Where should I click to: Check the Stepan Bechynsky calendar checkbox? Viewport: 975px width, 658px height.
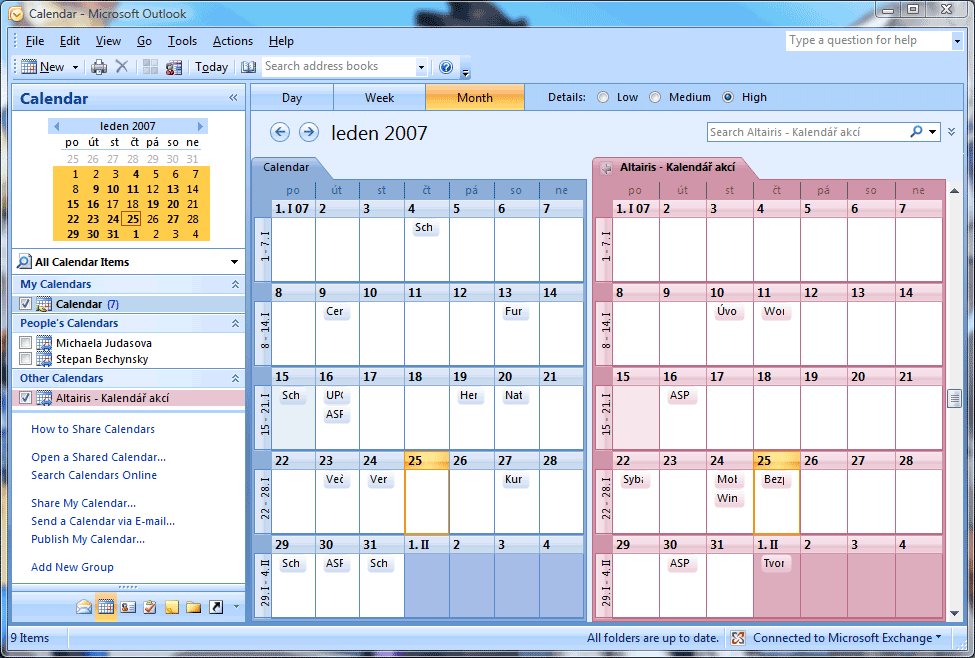[x=25, y=359]
